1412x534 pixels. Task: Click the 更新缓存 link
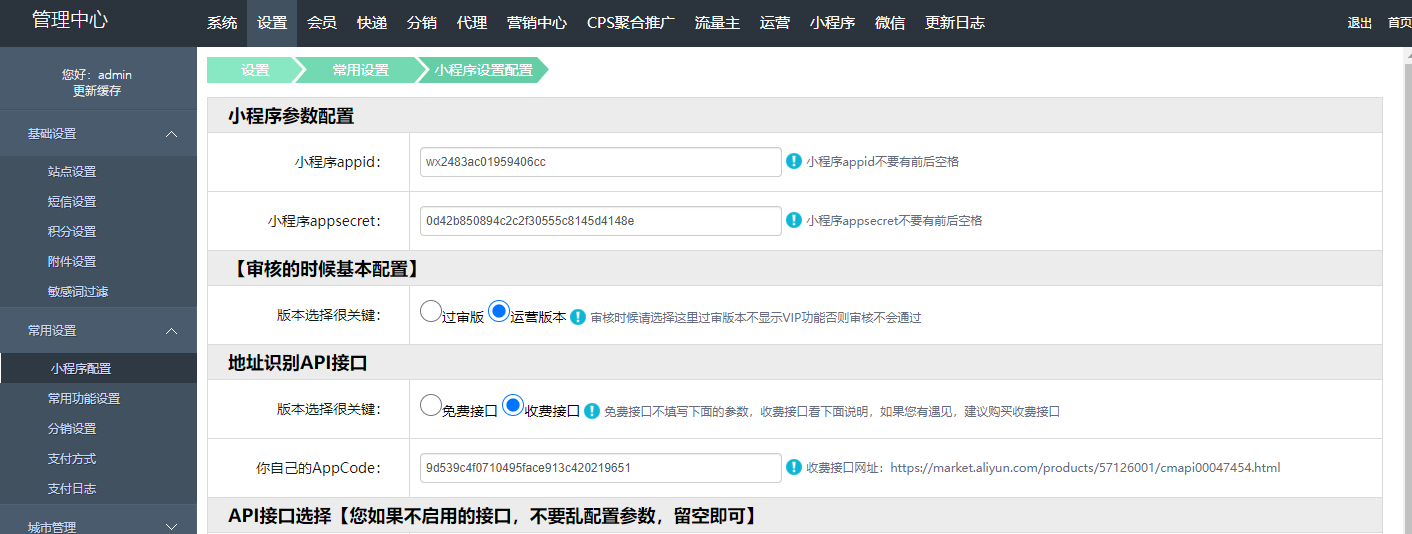[x=97, y=91]
